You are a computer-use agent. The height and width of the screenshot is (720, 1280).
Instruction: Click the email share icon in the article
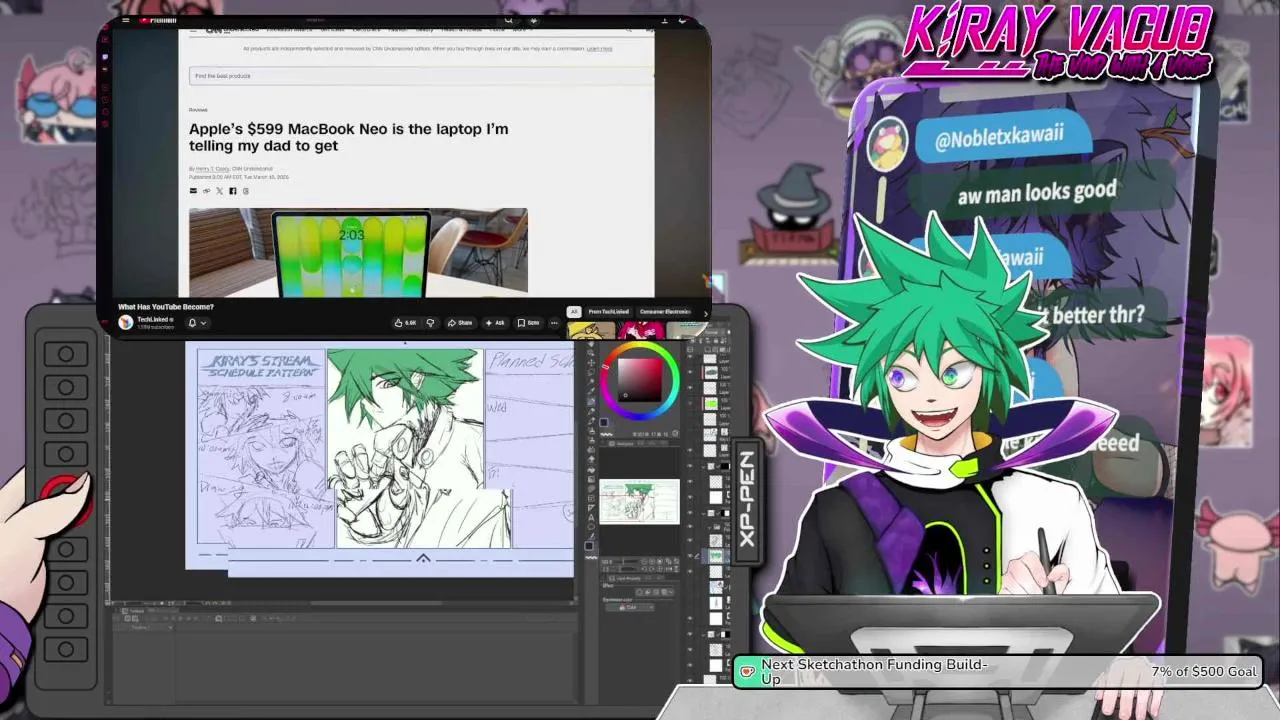[x=193, y=191]
